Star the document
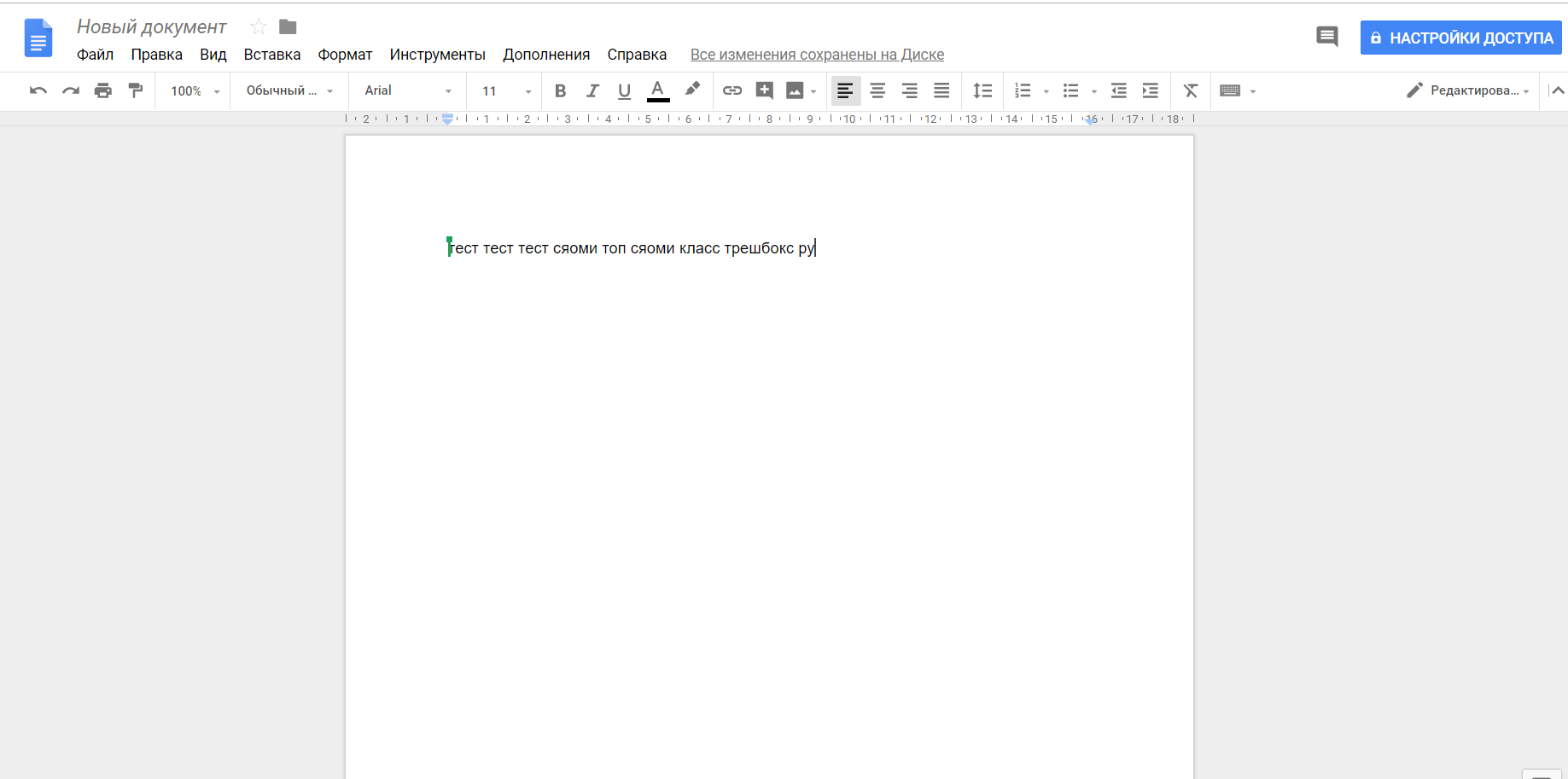The width and height of the screenshot is (1568, 779). click(x=259, y=27)
